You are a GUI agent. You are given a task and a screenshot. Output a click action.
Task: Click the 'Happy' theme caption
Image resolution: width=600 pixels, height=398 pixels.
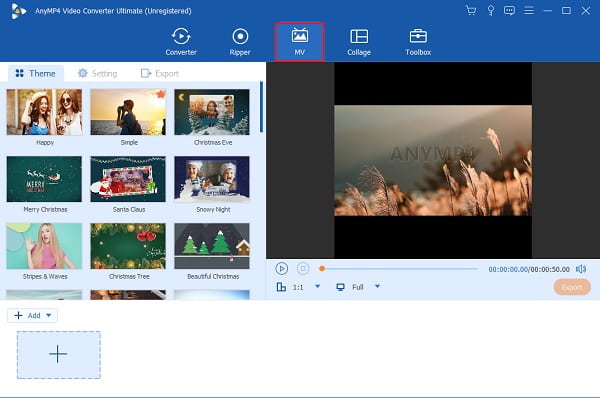pyautogui.click(x=45, y=142)
